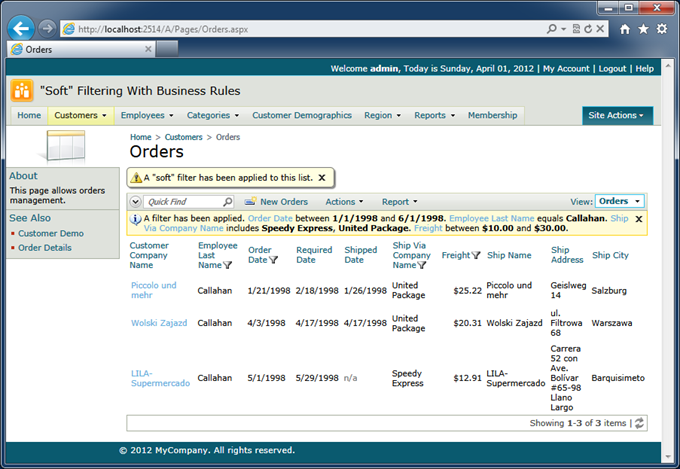Viewport: 680px width, 469px height.
Task: Click the Order Date filter link
Action: 270,218
